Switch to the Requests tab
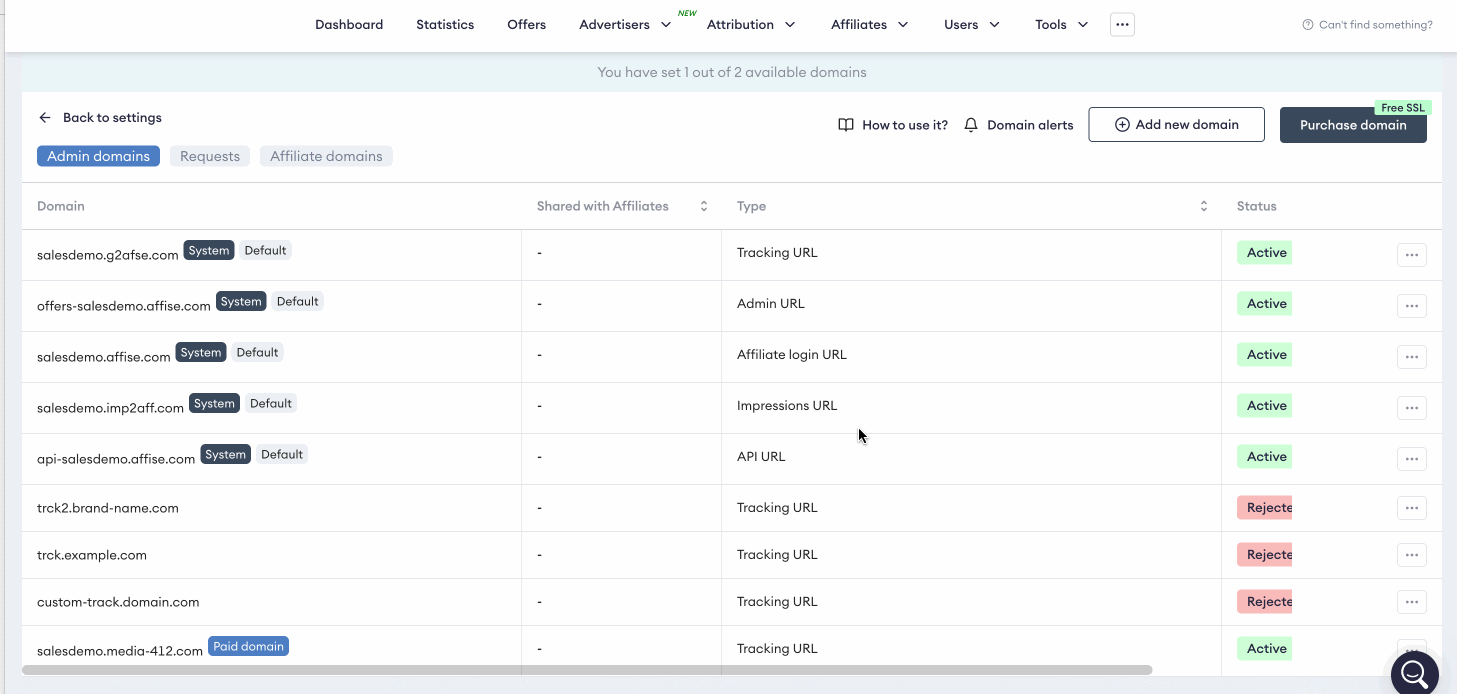This screenshot has height=694, width=1457. point(210,156)
